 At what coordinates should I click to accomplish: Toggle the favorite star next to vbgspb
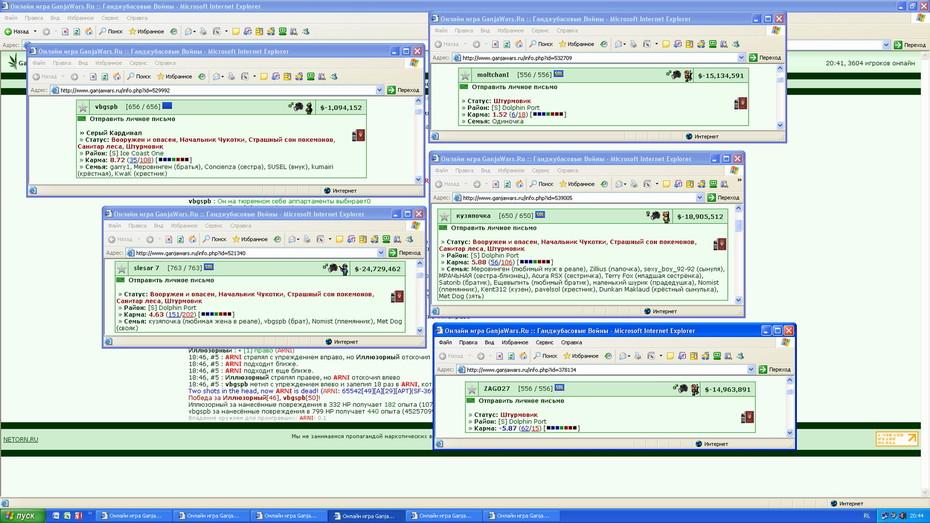click(x=82, y=107)
